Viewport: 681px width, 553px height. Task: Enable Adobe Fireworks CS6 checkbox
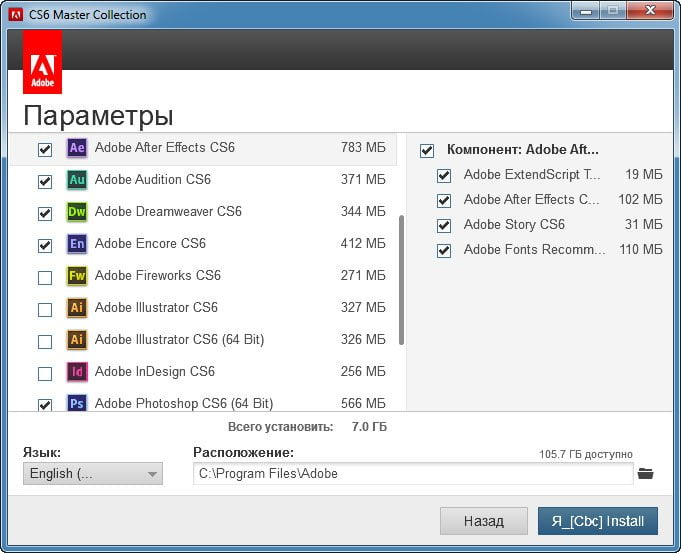(45, 278)
